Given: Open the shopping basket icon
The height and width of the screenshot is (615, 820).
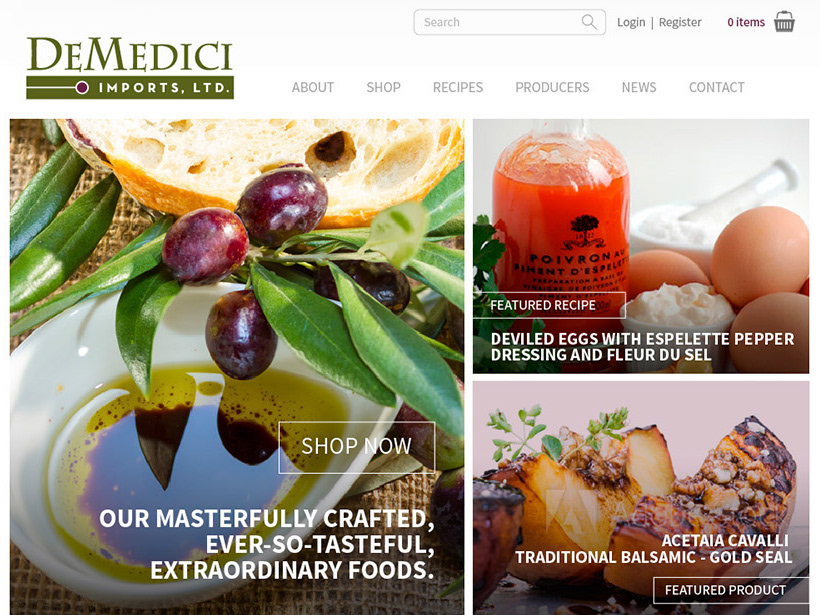Looking at the screenshot, I should point(784,21).
